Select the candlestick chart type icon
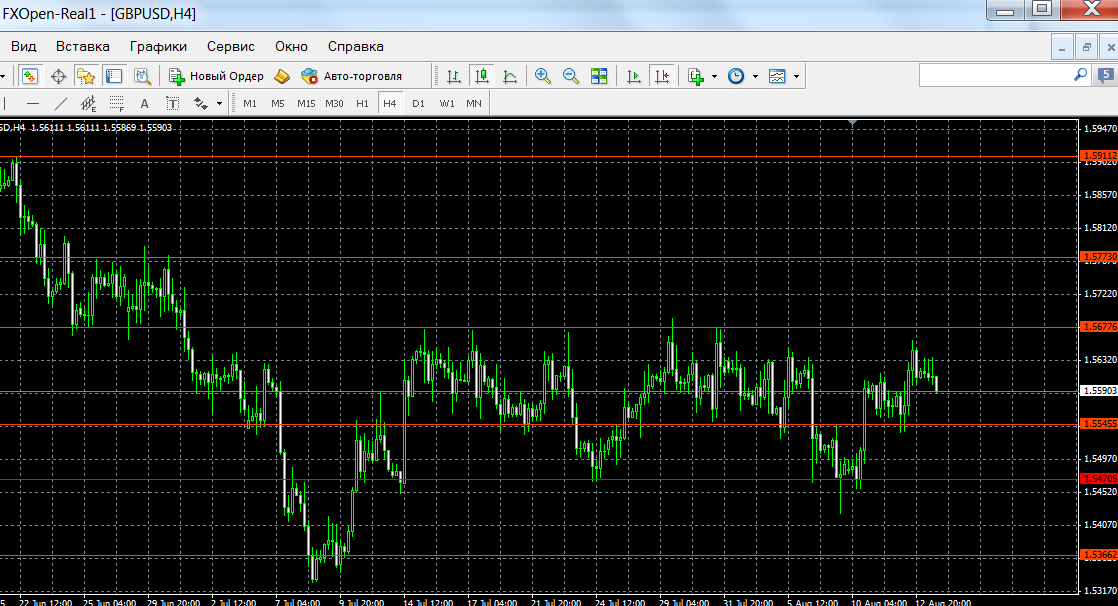This screenshot has height=606, width=1118. [x=482, y=76]
